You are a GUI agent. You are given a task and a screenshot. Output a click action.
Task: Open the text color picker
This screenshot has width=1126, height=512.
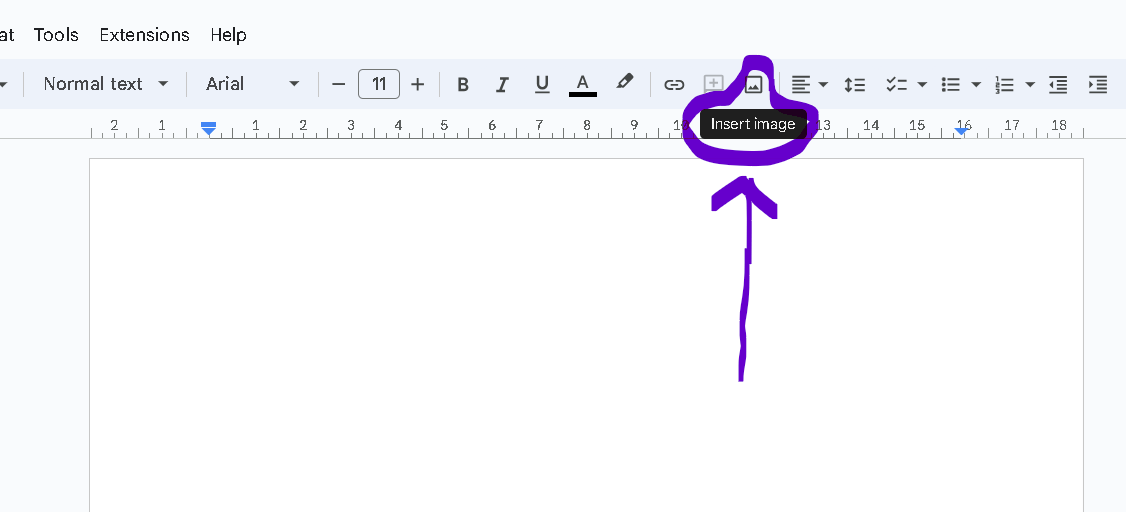click(x=583, y=85)
